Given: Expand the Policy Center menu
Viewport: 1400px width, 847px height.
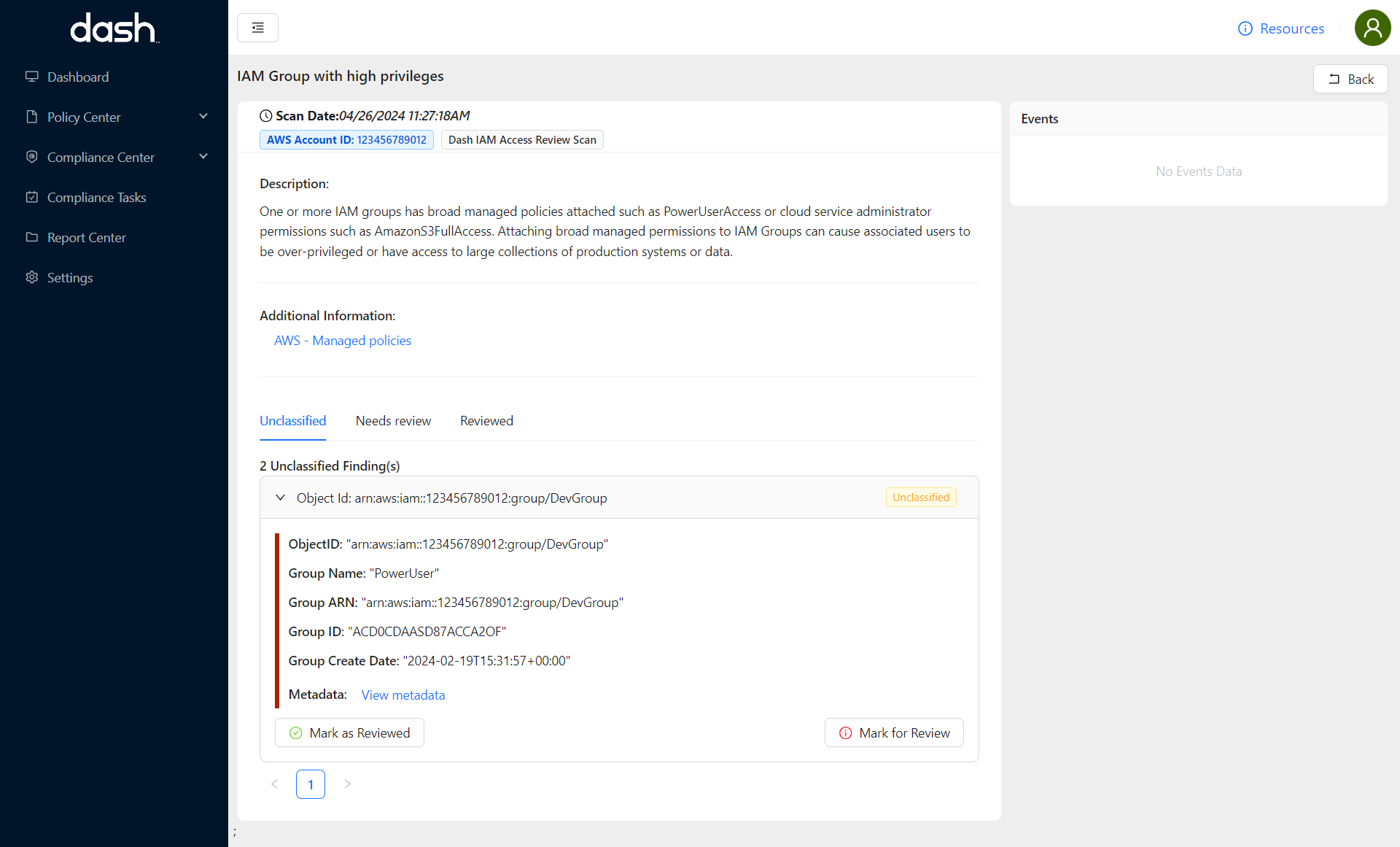Looking at the screenshot, I should coord(203,116).
